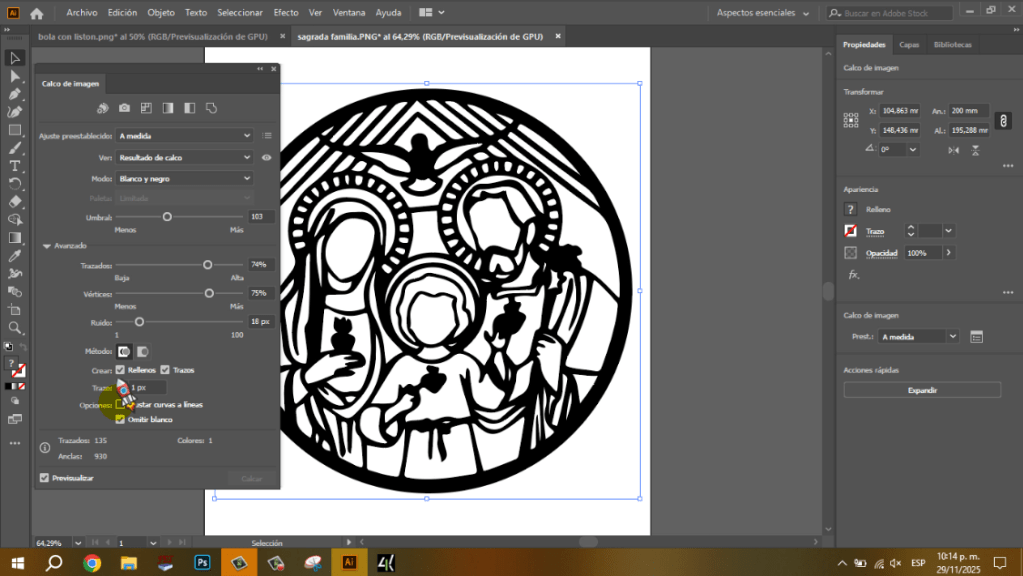
Task: Select the Rectangle tool
Action: 14,128
